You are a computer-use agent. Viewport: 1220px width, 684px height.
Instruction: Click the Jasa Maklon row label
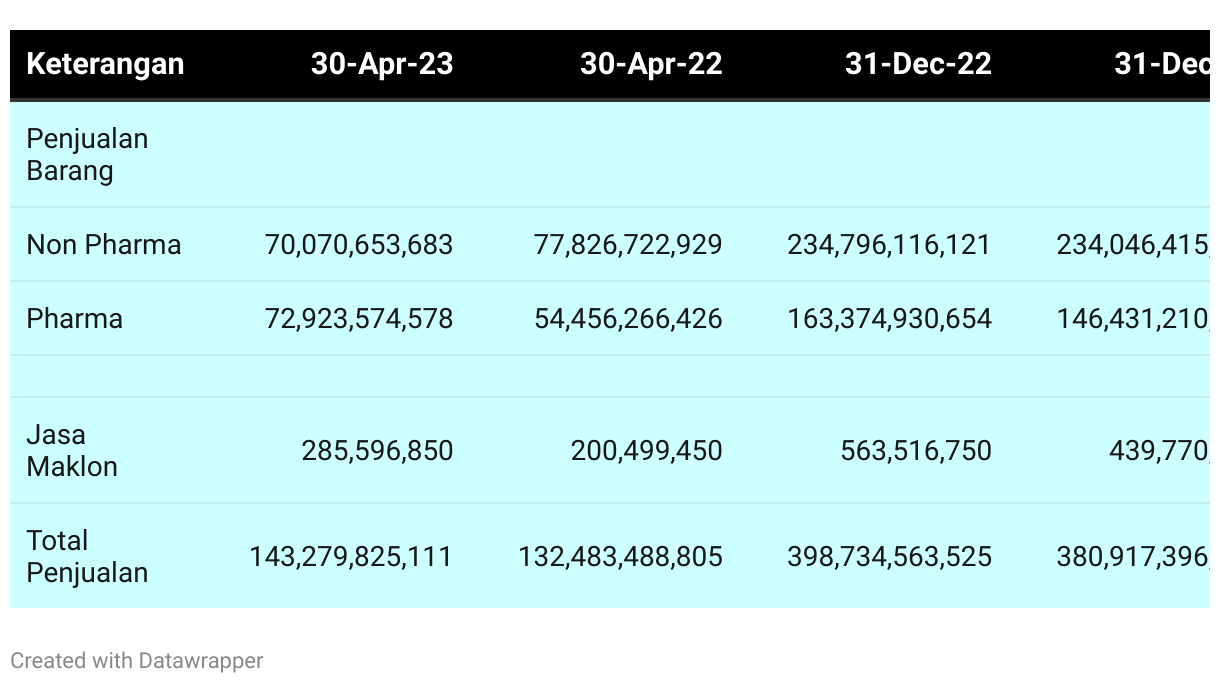(72, 450)
